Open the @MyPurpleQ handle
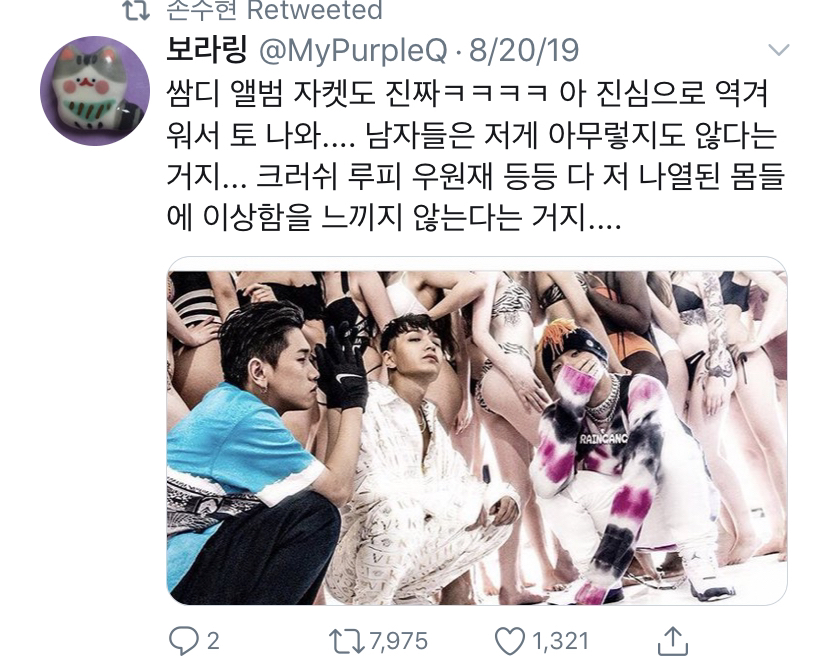This screenshot has height=662, width=828. tap(353, 51)
